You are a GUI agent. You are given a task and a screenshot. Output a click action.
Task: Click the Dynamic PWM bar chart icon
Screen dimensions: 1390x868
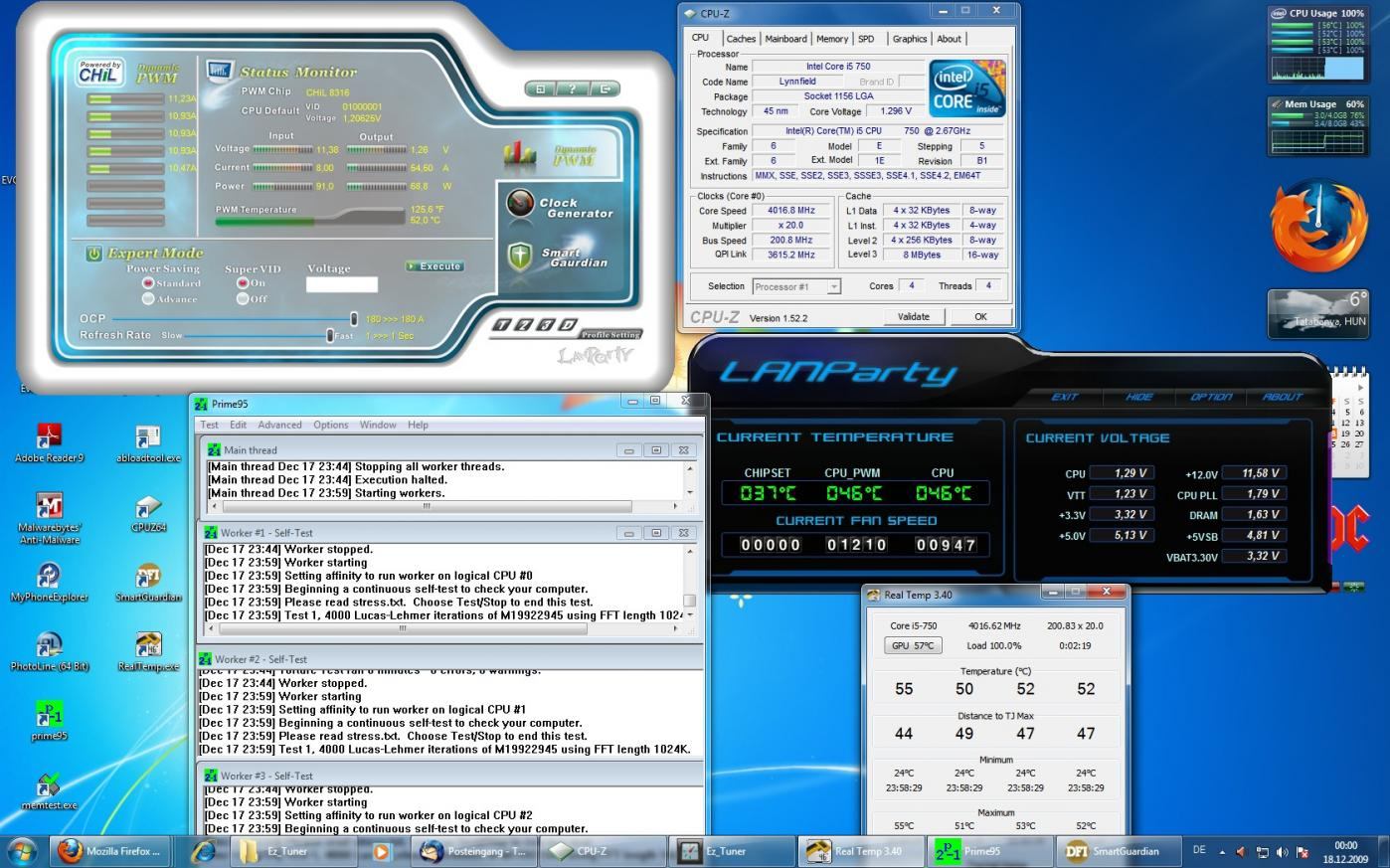(x=519, y=153)
